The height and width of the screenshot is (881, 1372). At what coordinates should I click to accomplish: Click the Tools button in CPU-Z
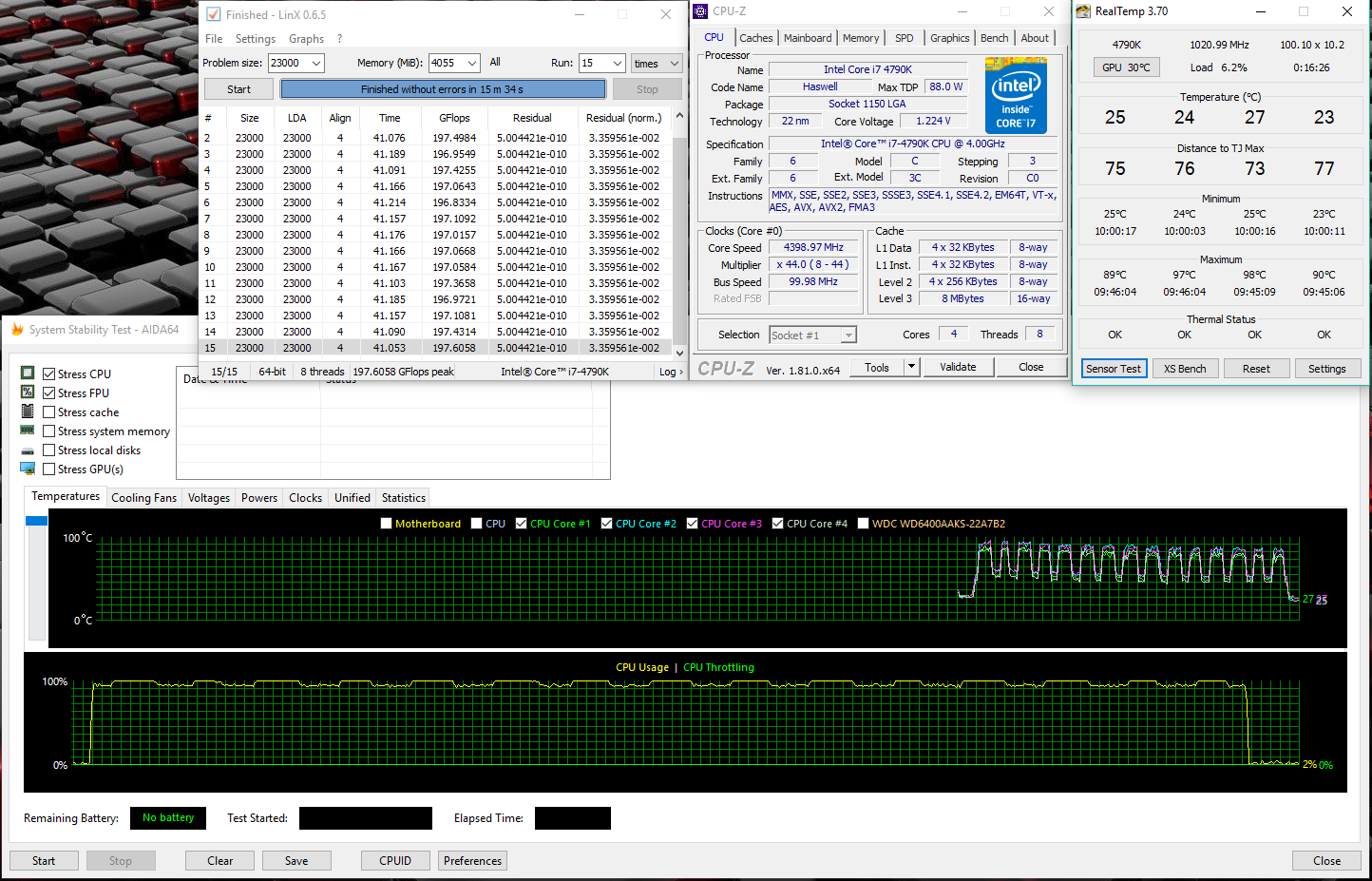[877, 367]
